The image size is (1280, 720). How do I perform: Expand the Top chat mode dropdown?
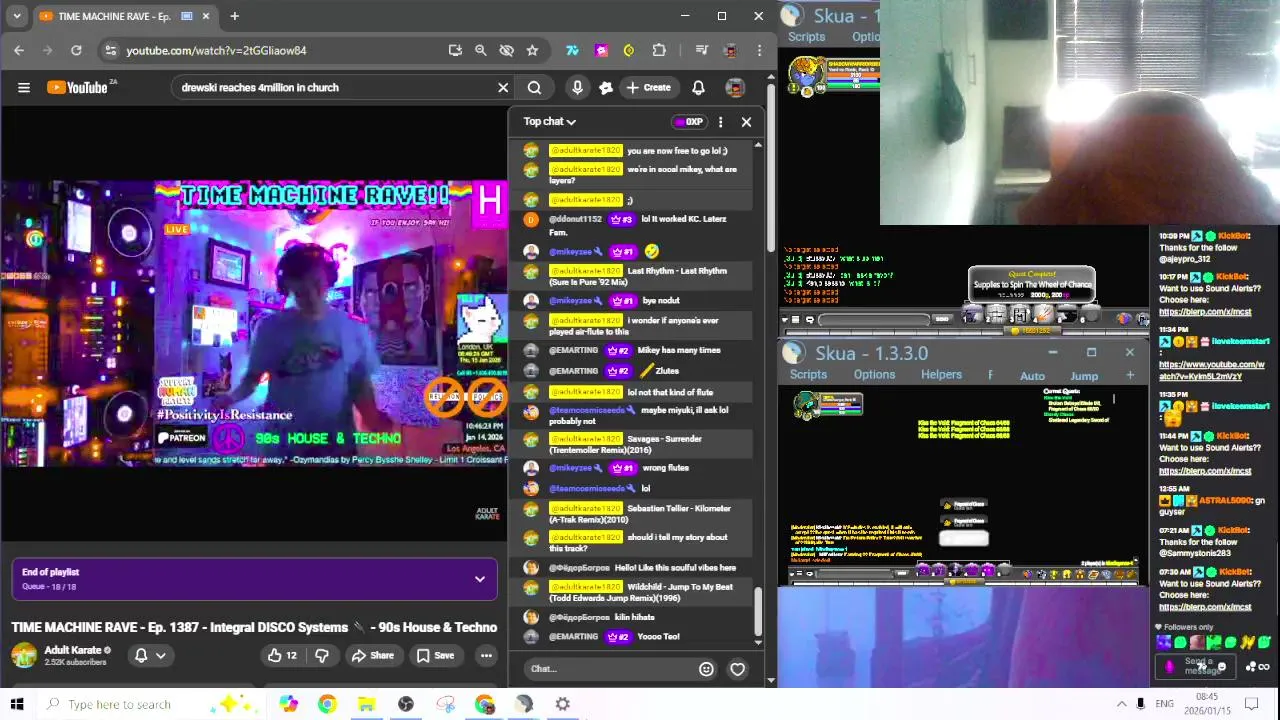point(549,122)
